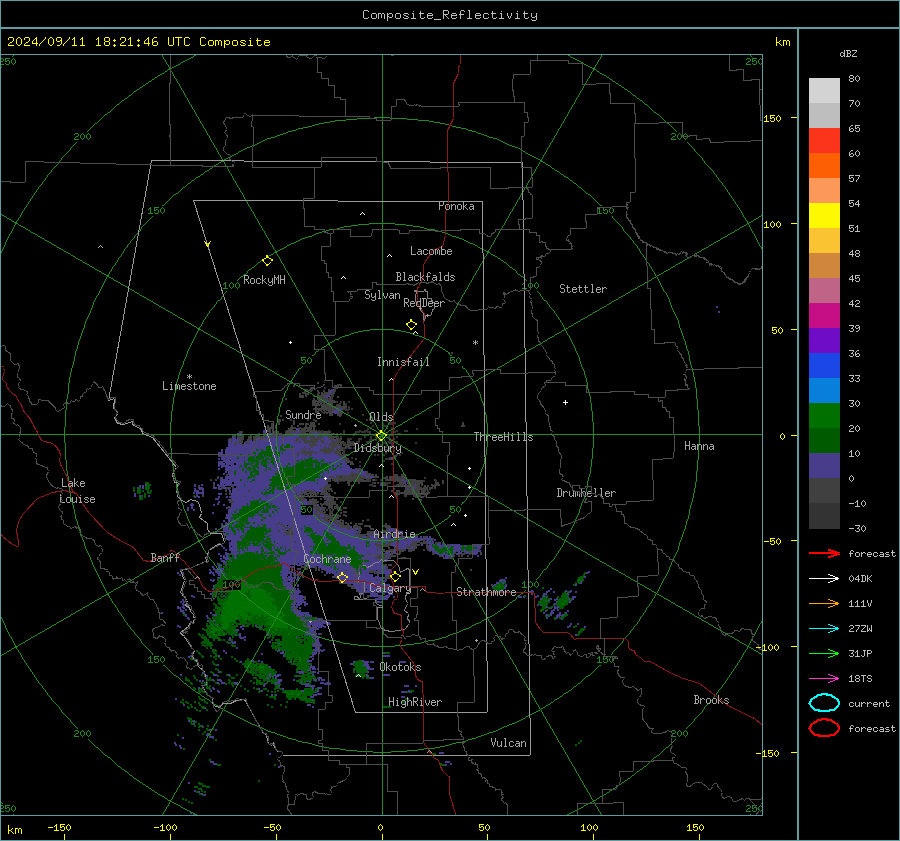
Task: Click the Hanna label
Action: pos(699,446)
